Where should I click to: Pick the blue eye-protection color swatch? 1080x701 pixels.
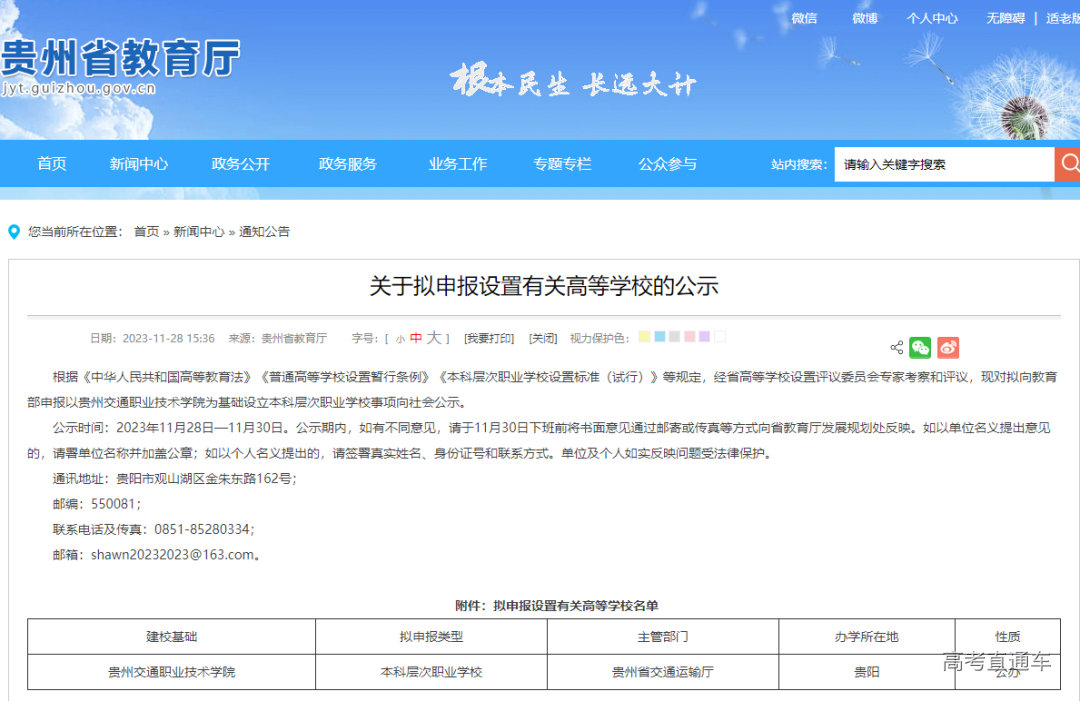[660, 337]
